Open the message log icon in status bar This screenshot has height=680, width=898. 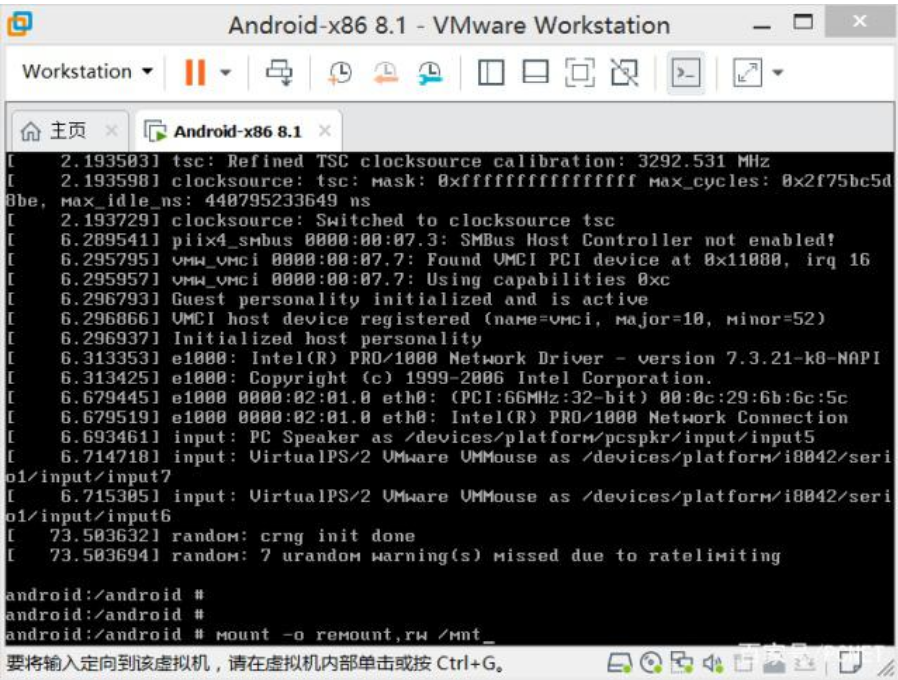[850, 663]
